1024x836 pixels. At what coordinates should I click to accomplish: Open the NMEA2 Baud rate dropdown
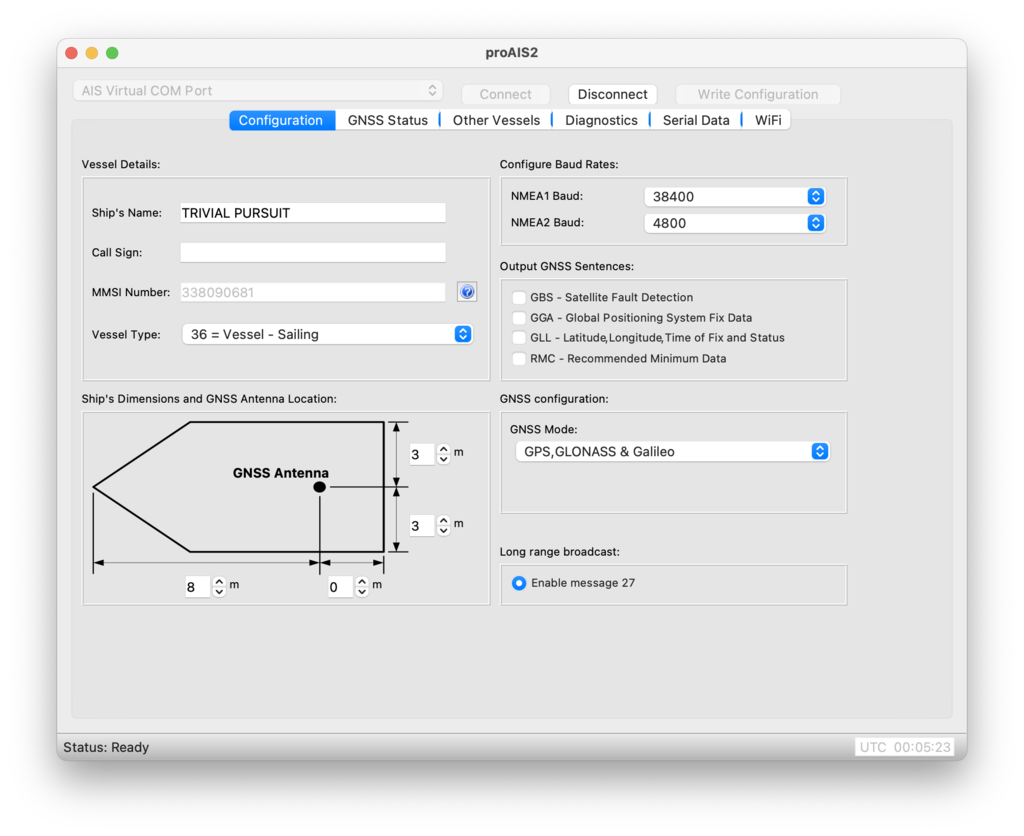(735, 223)
